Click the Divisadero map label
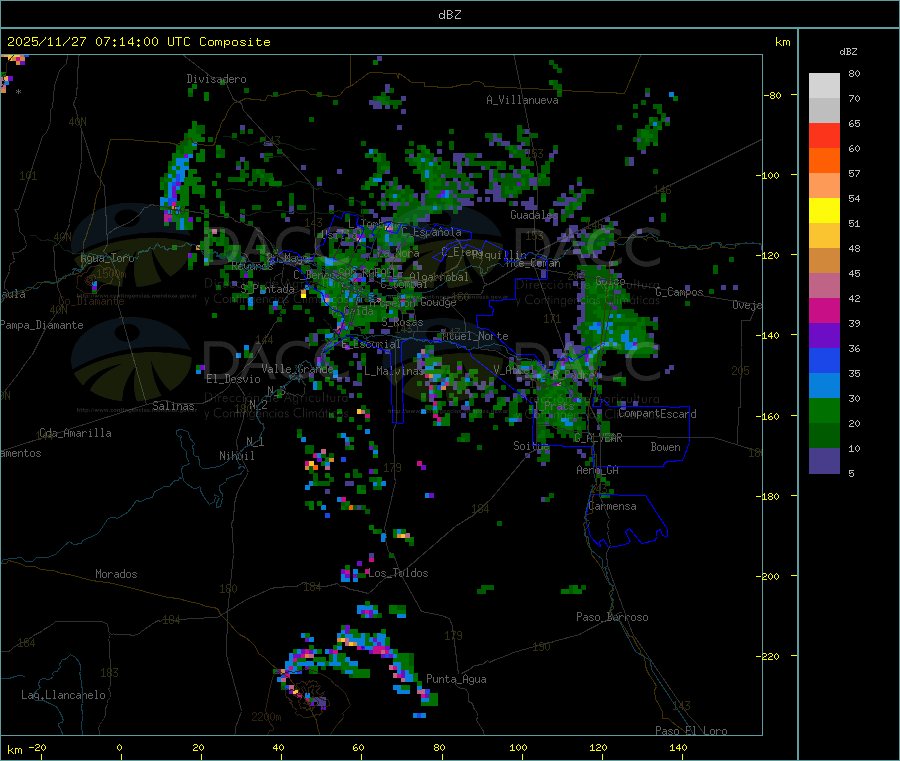The image size is (900, 761). 216,79
